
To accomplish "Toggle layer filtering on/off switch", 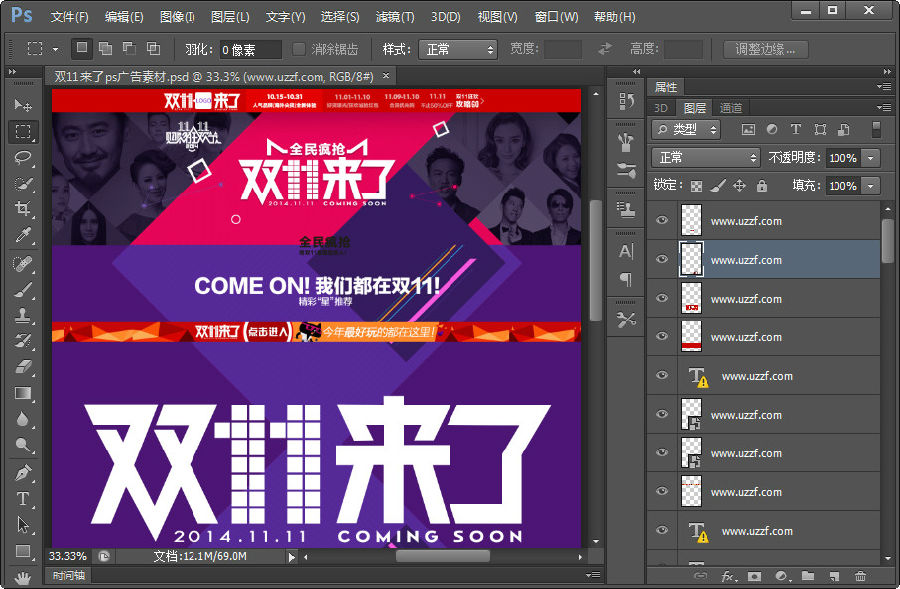I will pos(876,130).
